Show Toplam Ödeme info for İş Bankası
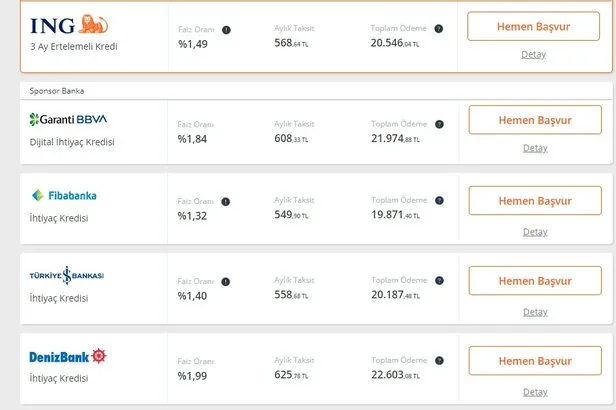Image resolution: width=616 pixels, height=410 pixels. (x=440, y=281)
